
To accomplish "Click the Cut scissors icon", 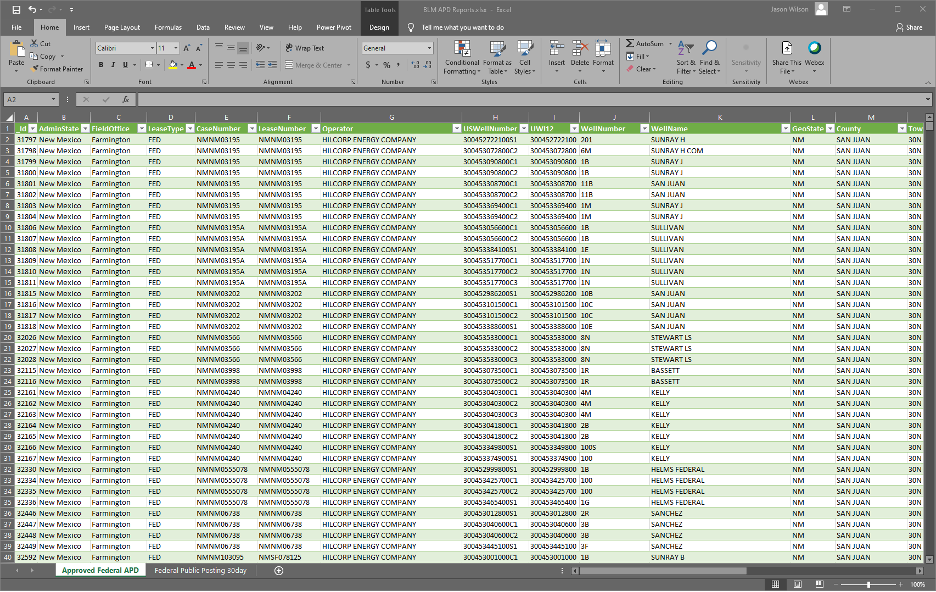I will (34, 44).
